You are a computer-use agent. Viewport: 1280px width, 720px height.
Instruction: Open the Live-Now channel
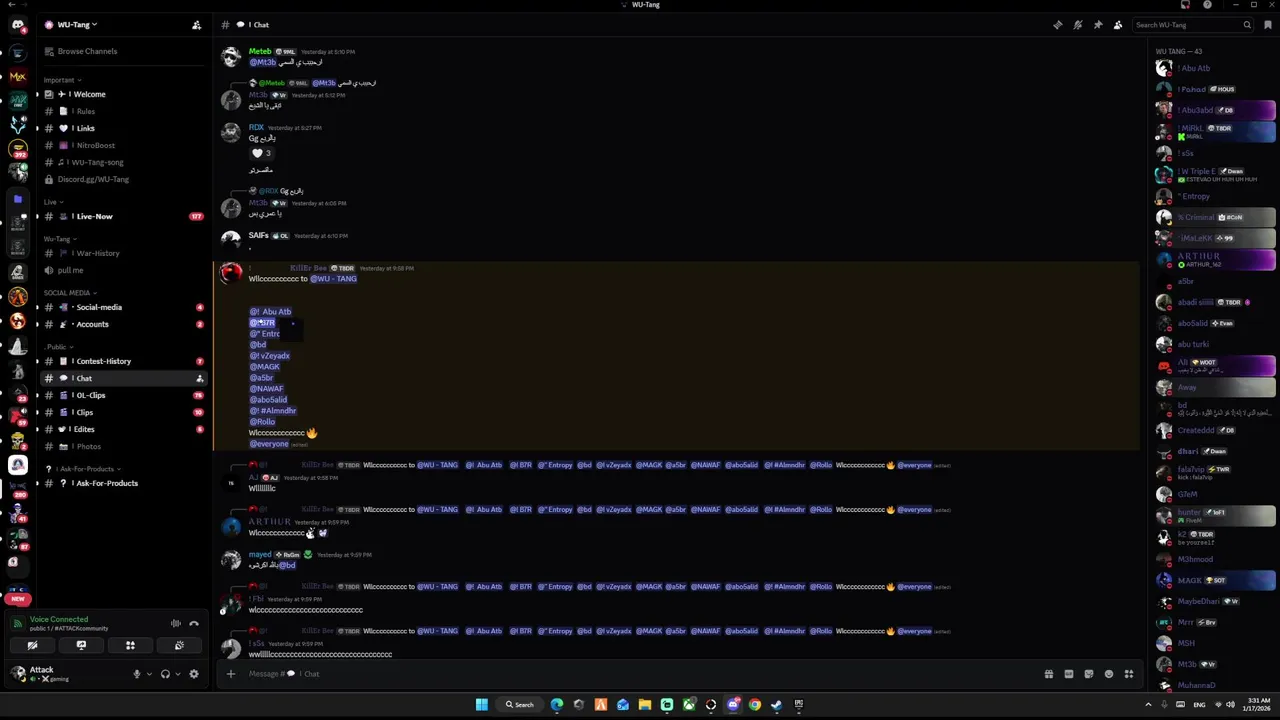tap(123, 216)
